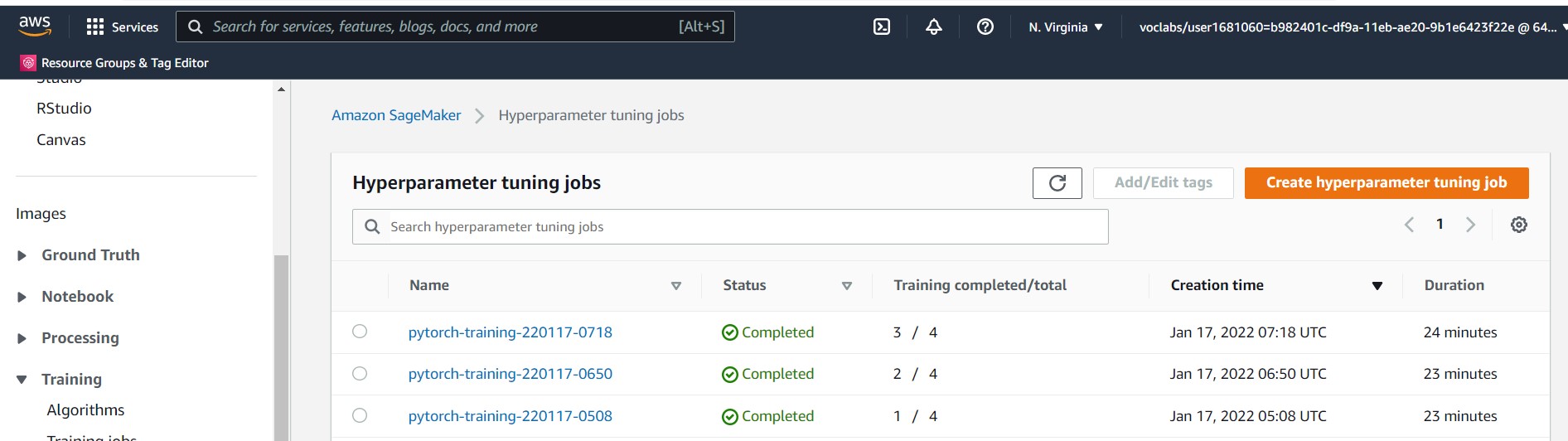Click the 2 / 4 training count cell

(915, 374)
